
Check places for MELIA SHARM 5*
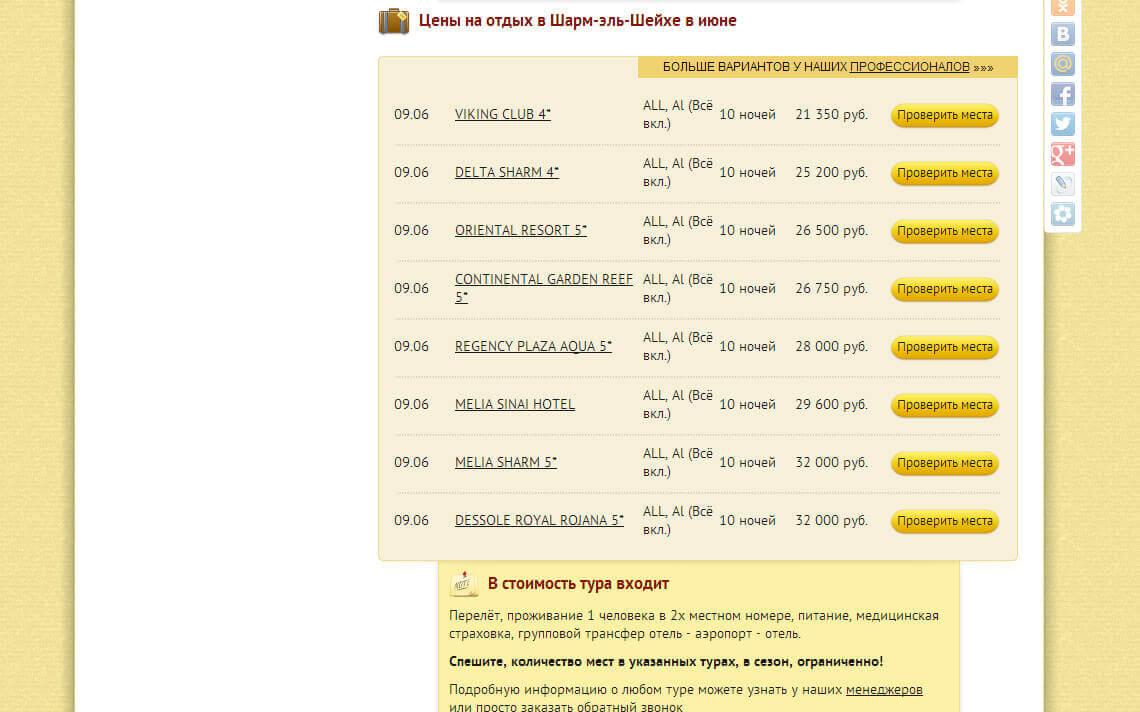[x=944, y=463]
